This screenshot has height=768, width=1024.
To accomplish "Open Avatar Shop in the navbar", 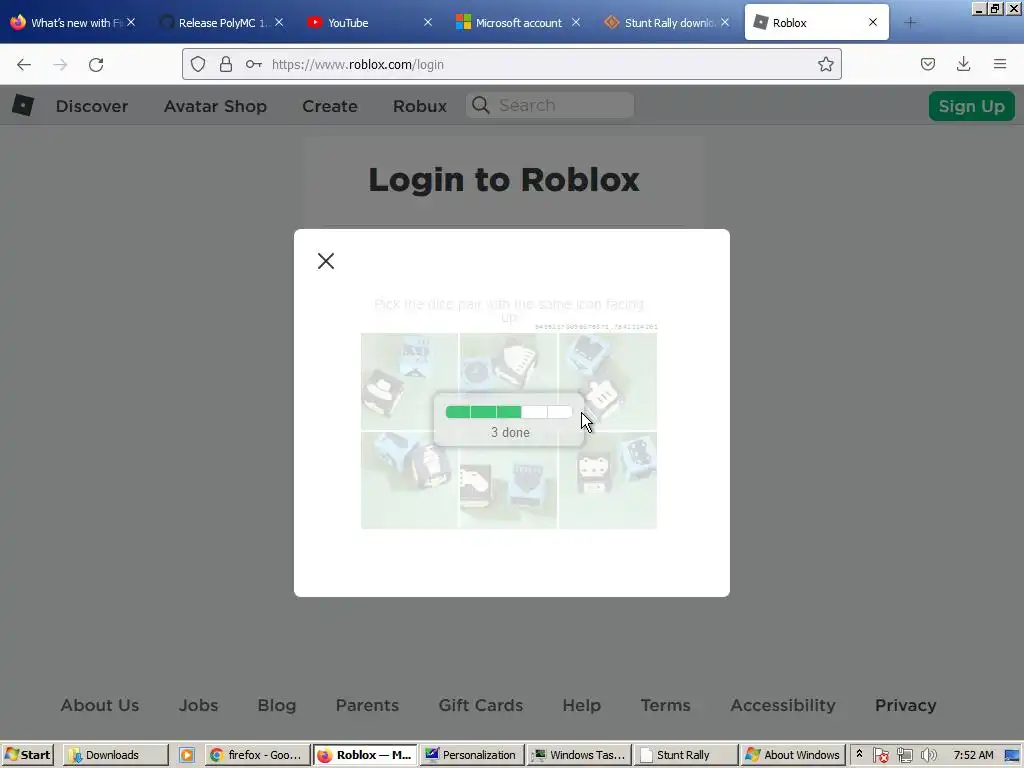I will tap(215, 106).
